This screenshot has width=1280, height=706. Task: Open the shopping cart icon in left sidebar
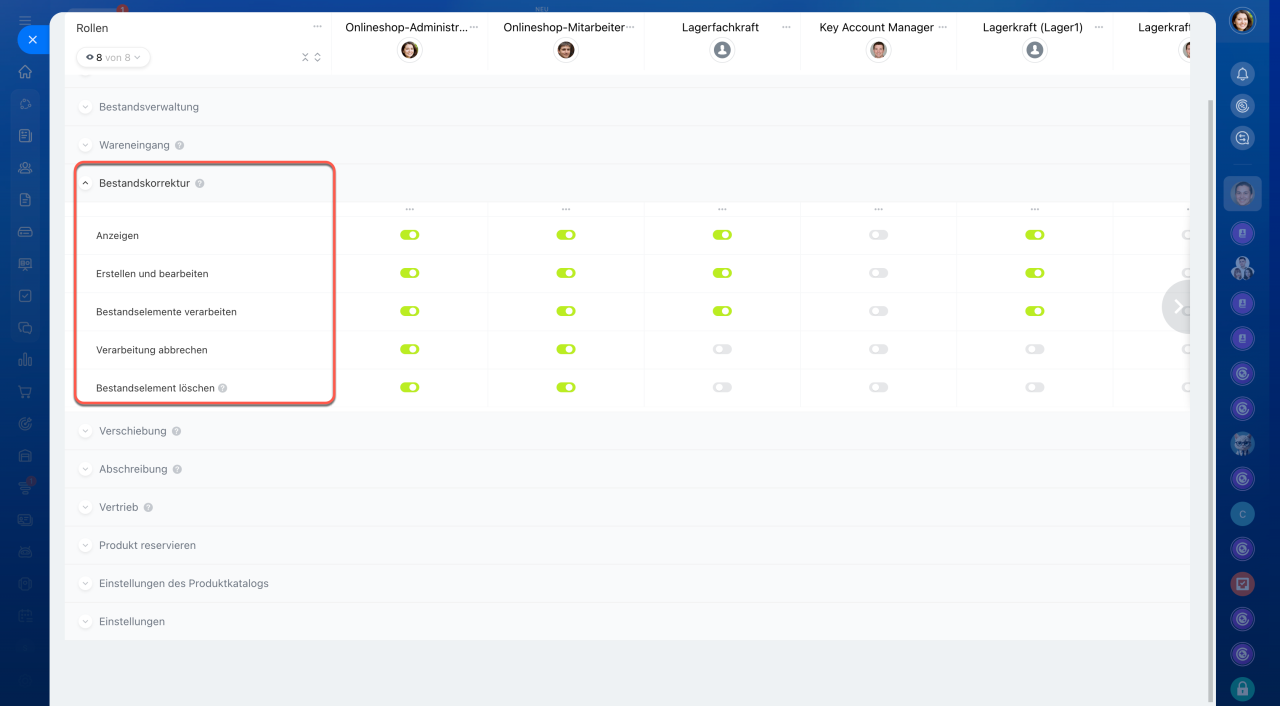(25, 392)
